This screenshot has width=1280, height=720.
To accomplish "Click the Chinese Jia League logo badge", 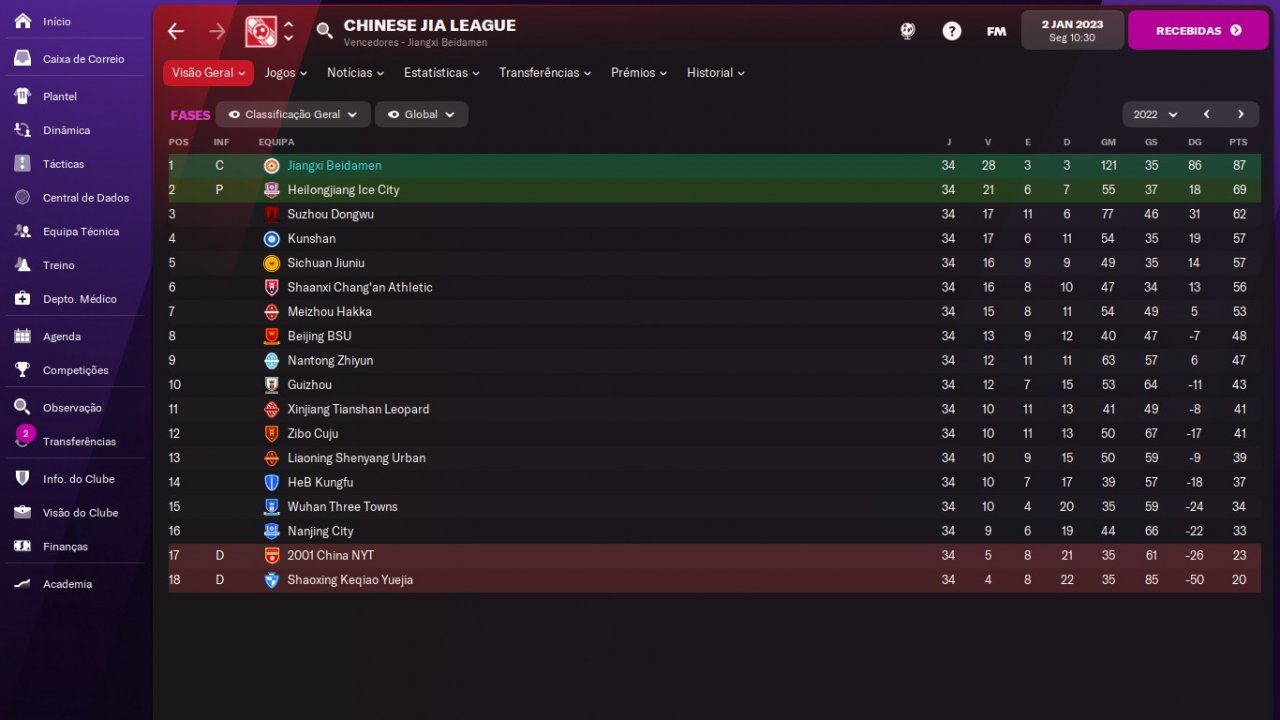I will tap(261, 31).
